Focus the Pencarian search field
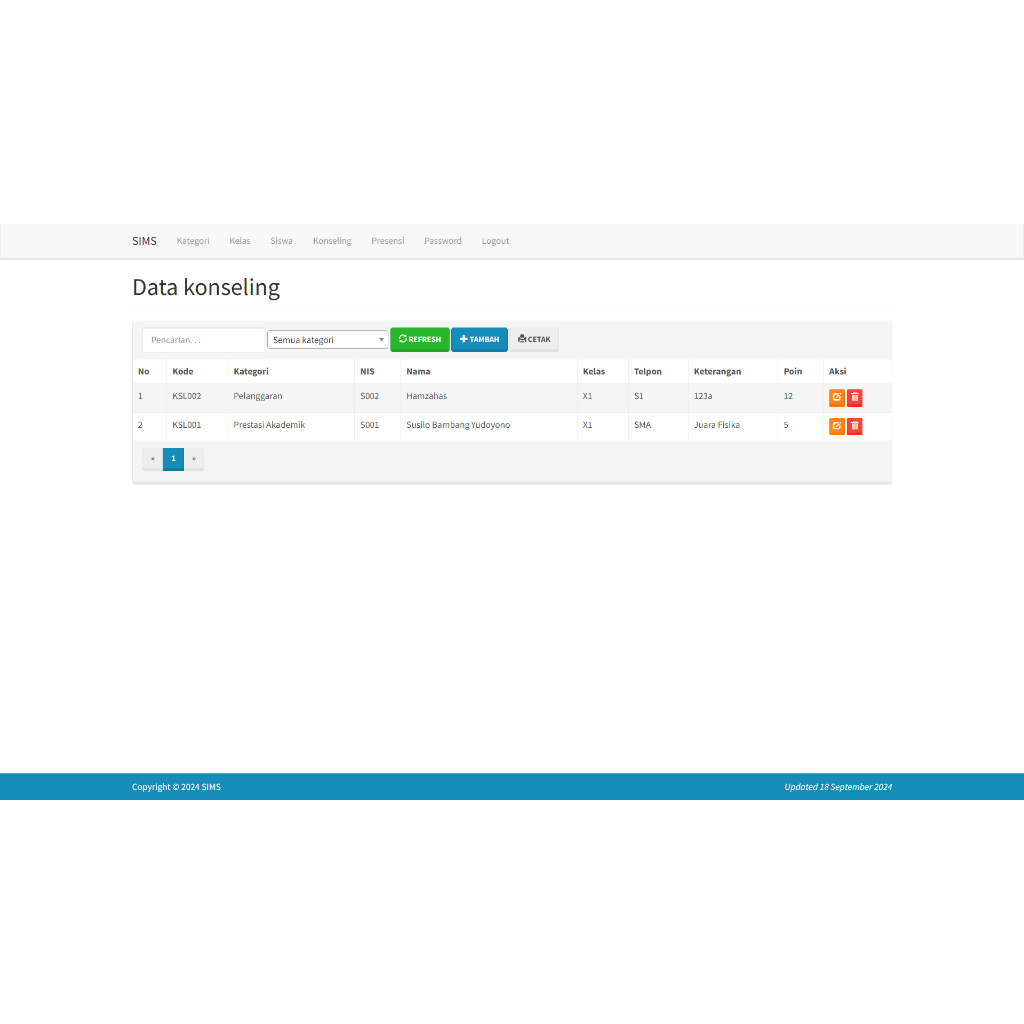The width and height of the screenshot is (1024, 1024). click(x=204, y=340)
